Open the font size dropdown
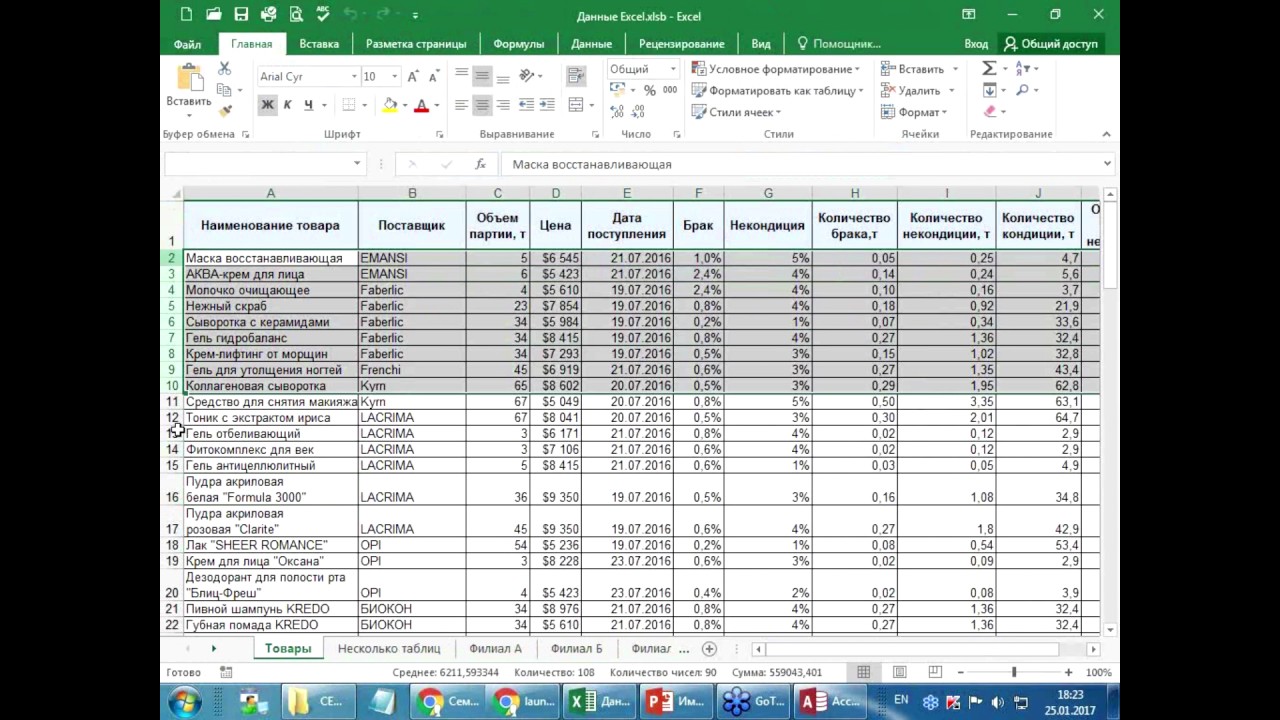 [395, 77]
